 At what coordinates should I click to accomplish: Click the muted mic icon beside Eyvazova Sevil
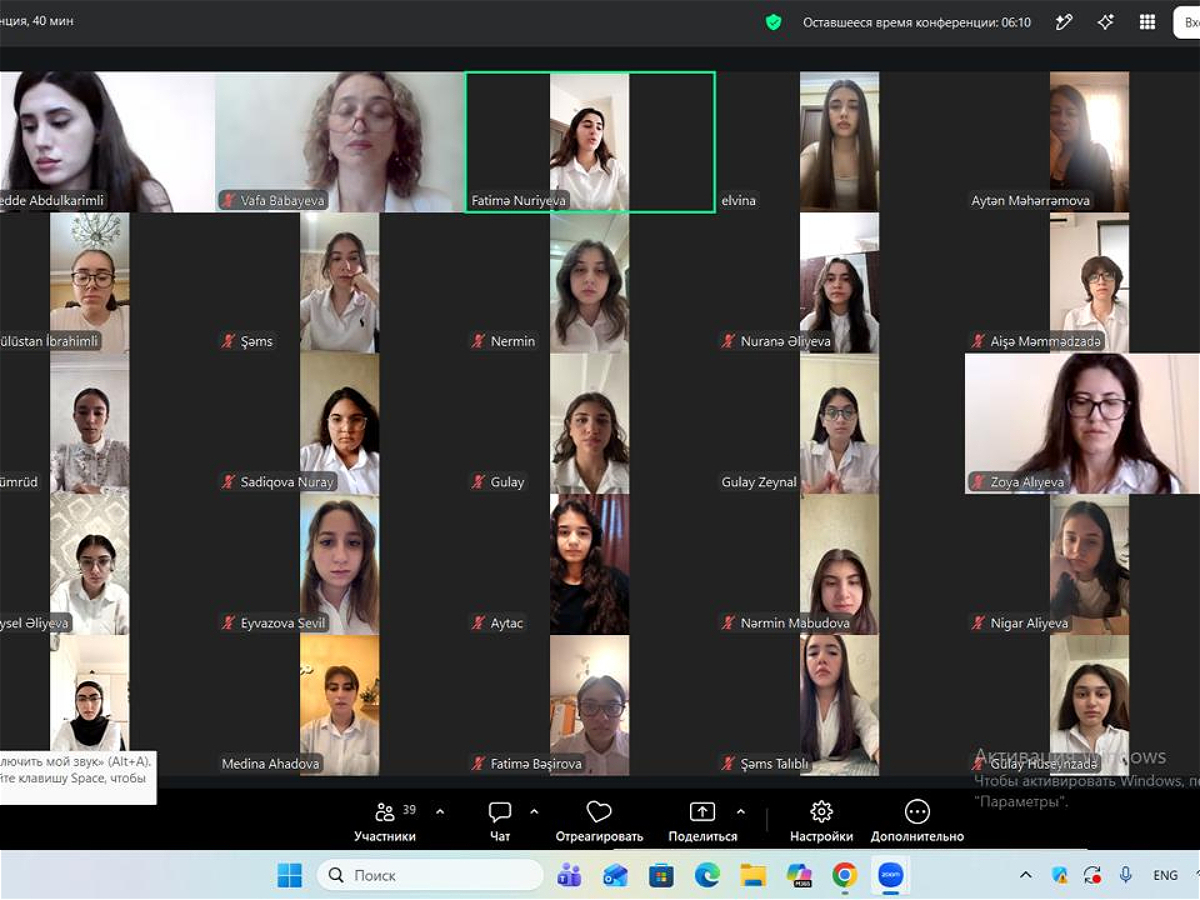coord(229,624)
